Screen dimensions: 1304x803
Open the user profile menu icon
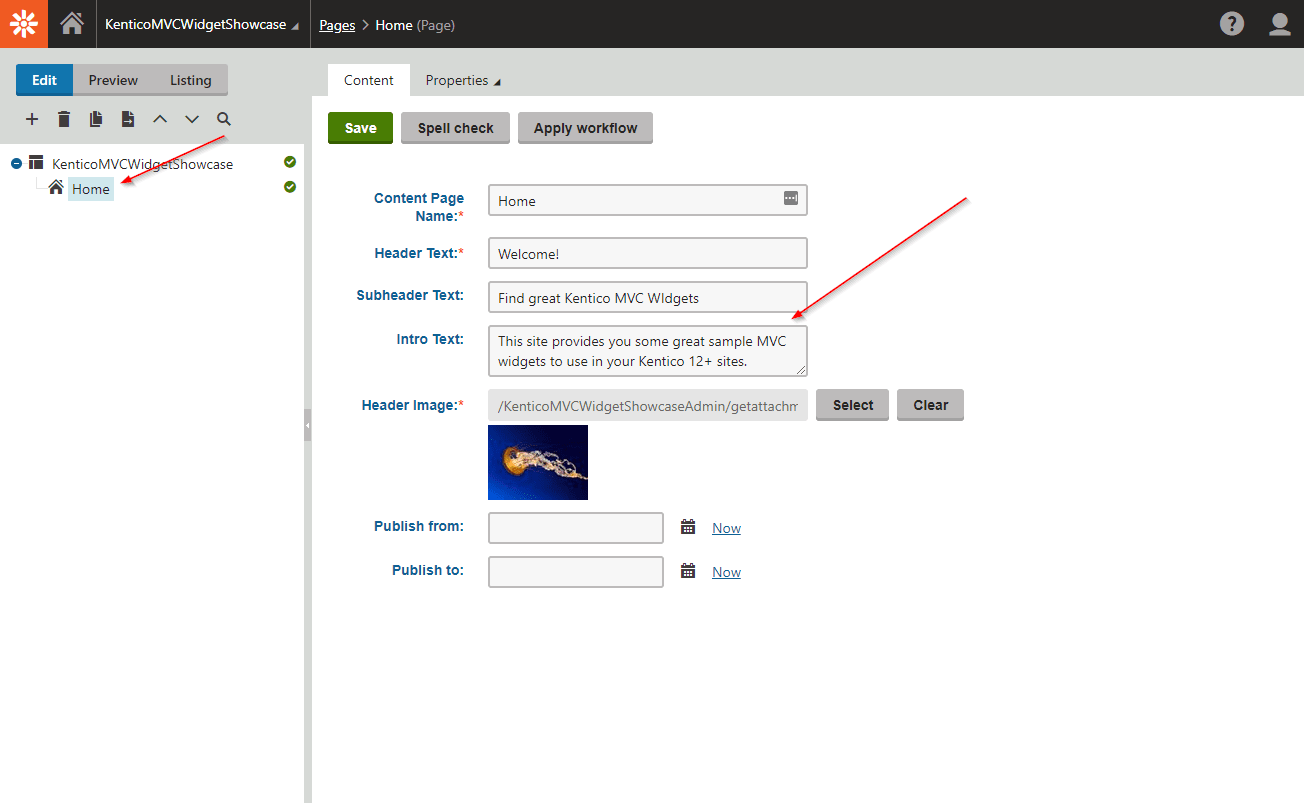(x=1280, y=24)
